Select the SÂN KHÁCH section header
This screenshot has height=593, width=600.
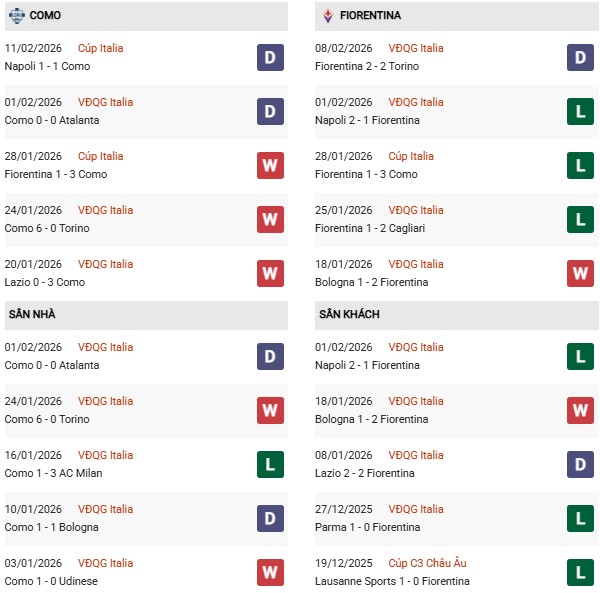350,314
